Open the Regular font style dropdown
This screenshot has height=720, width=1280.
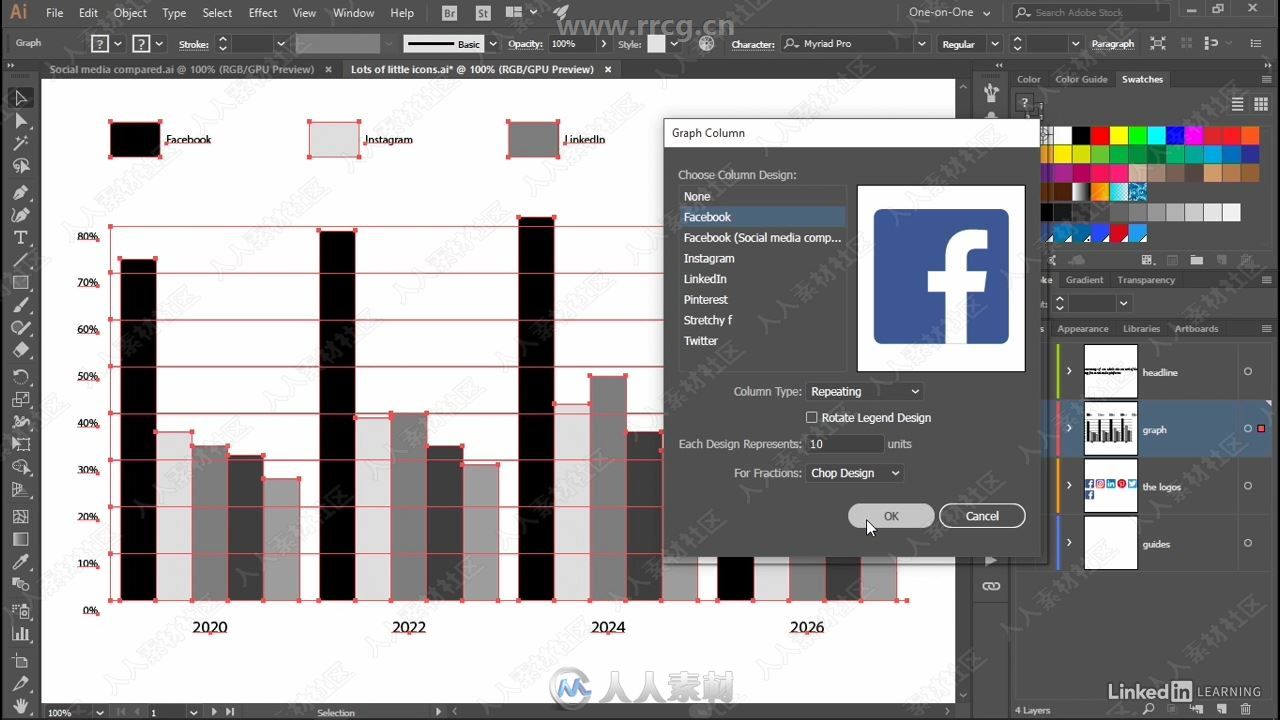tap(994, 44)
